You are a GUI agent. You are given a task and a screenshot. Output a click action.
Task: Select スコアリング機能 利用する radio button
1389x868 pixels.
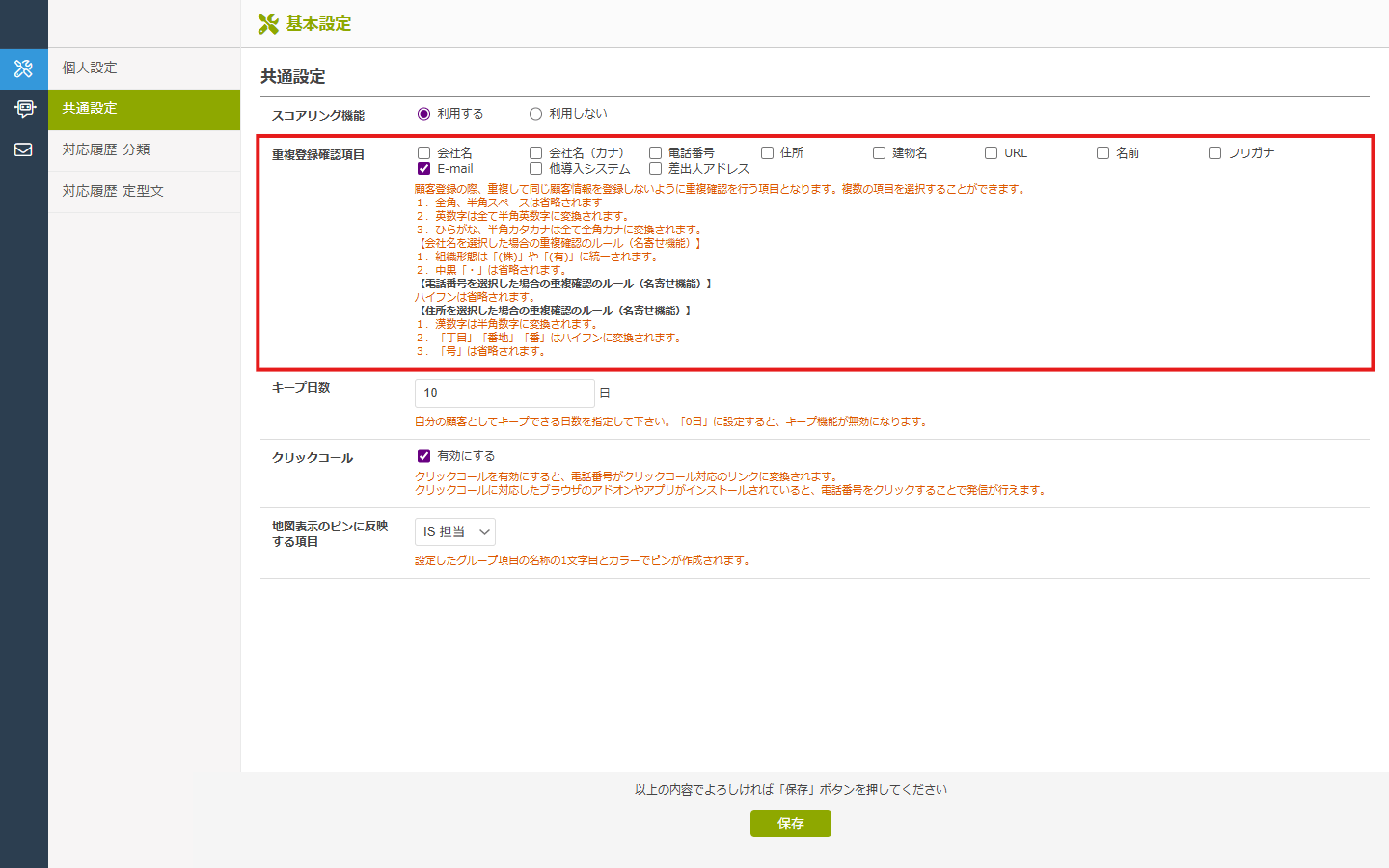(423, 114)
